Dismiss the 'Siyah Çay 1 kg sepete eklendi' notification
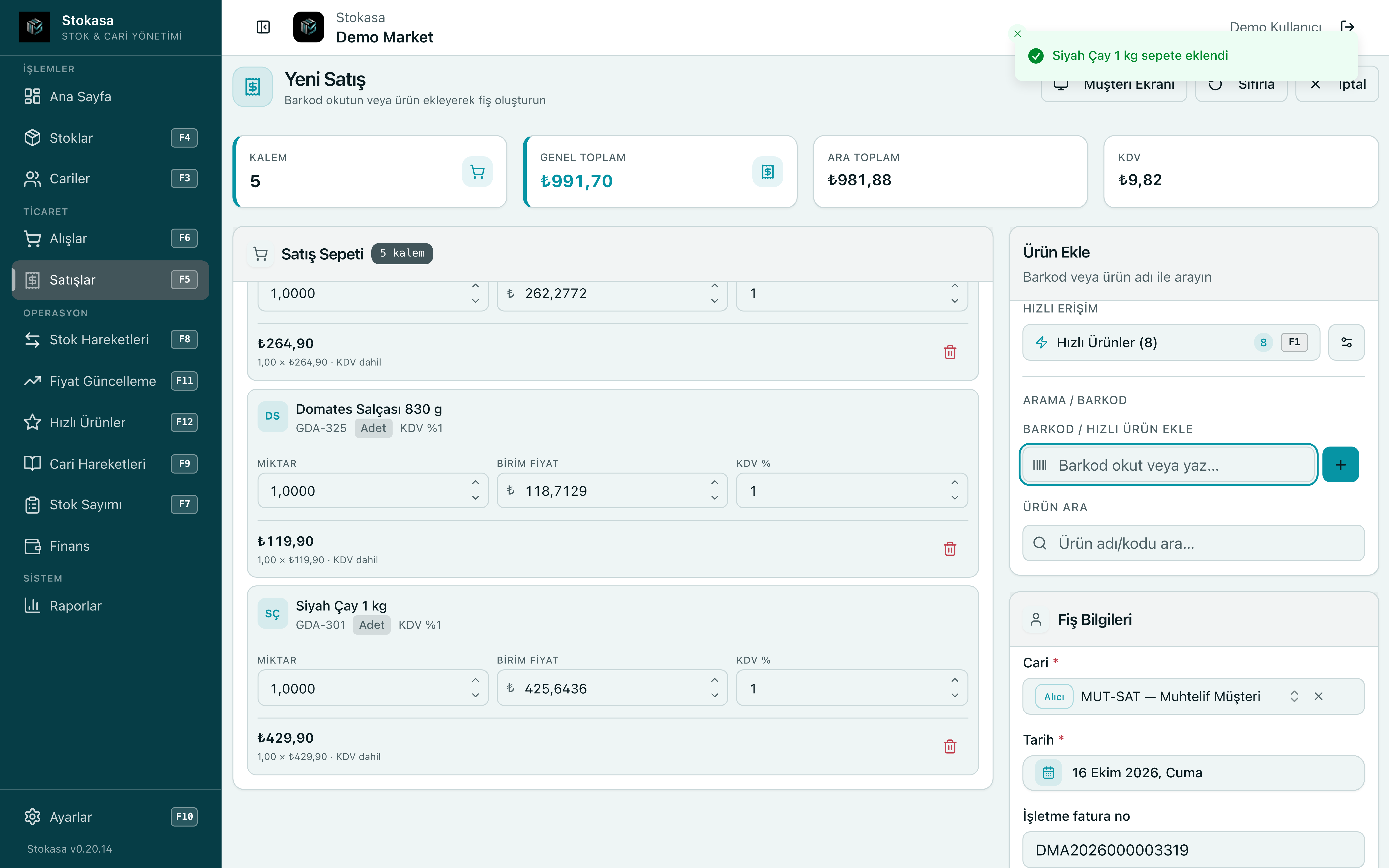Image resolution: width=1389 pixels, height=868 pixels. [x=1018, y=34]
